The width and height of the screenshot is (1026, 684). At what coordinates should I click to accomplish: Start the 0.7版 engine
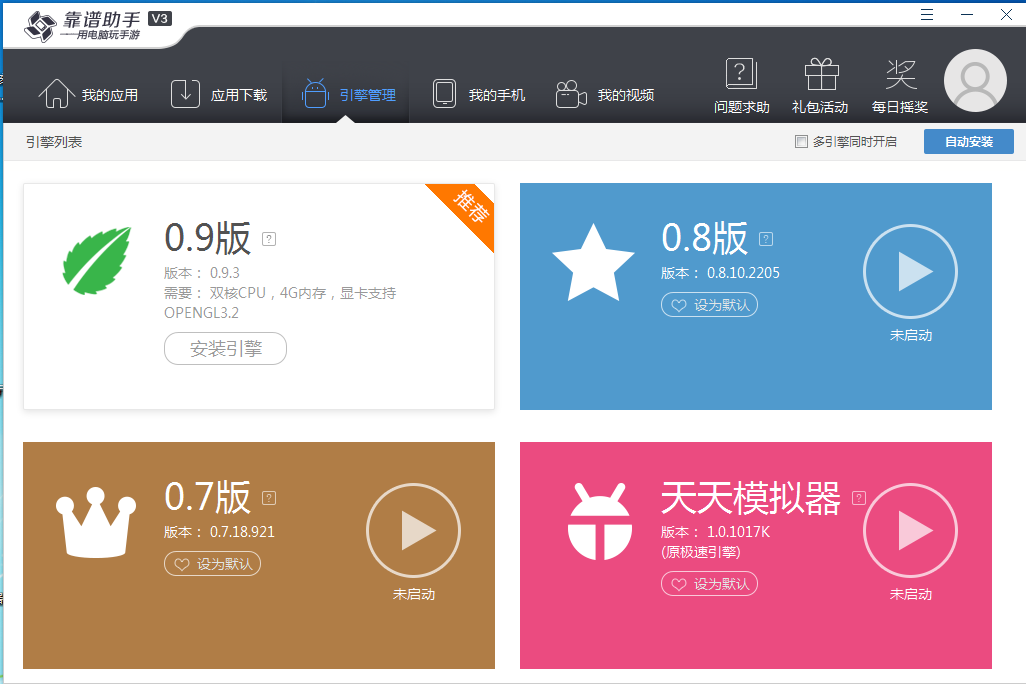414,530
